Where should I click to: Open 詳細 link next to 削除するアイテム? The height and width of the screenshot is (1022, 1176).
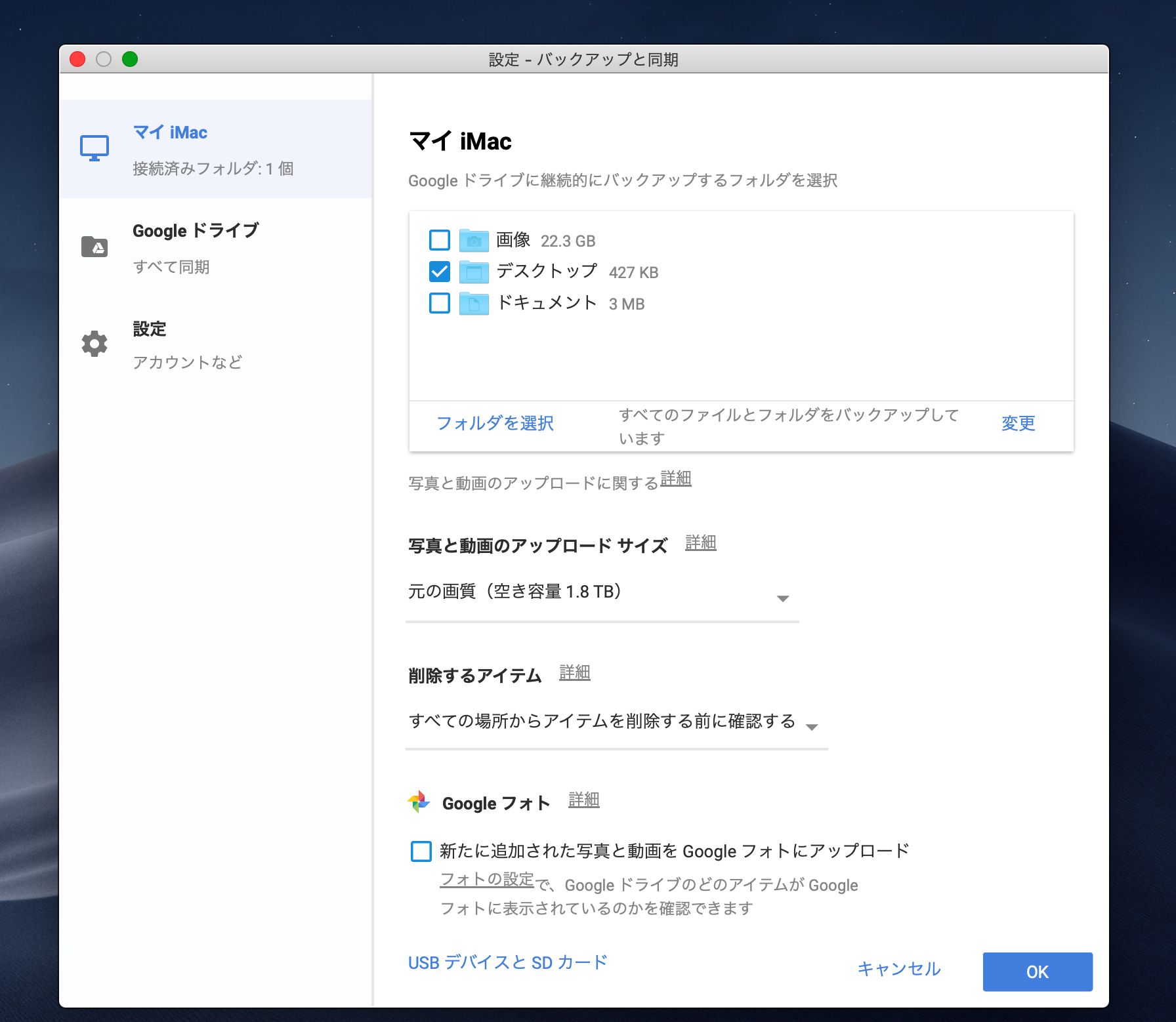[575, 673]
